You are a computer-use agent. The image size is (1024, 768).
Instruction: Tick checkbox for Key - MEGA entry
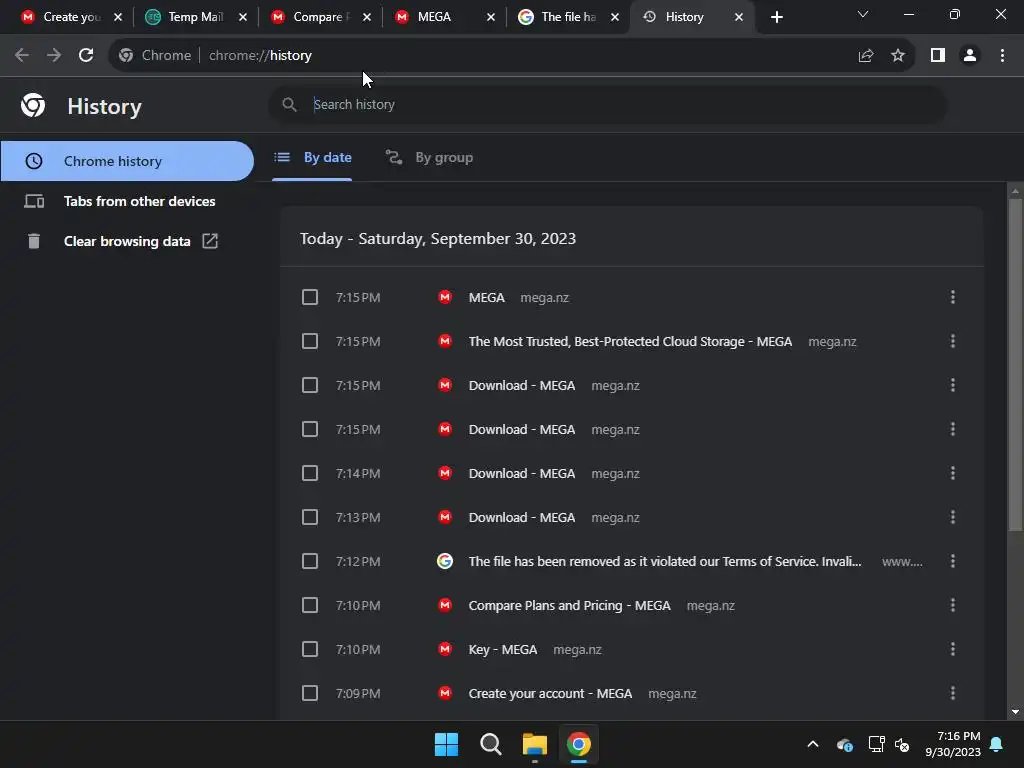pyautogui.click(x=310, y=649)
